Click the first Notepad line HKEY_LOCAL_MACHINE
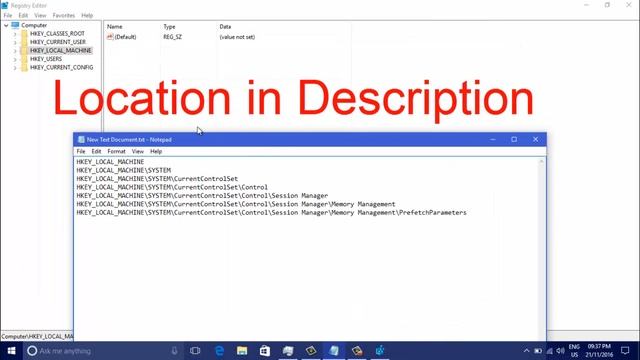This screenshot has height=360, width=640. (110, 162)
